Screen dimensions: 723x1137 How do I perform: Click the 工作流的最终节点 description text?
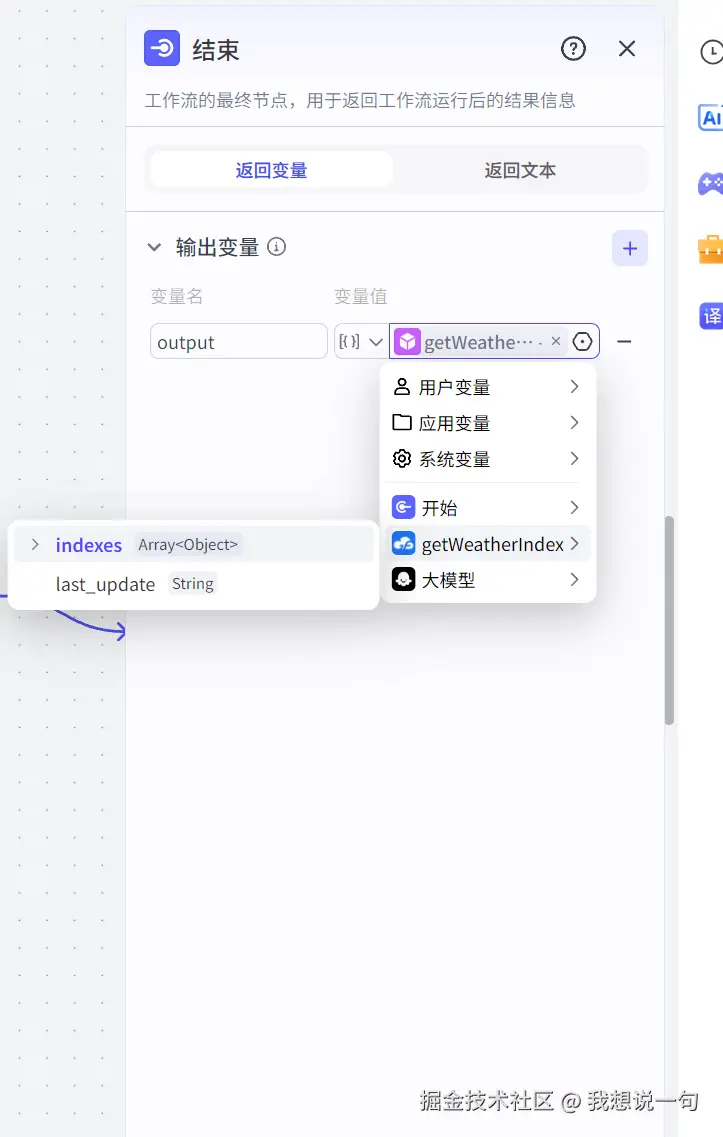[360, 100]
